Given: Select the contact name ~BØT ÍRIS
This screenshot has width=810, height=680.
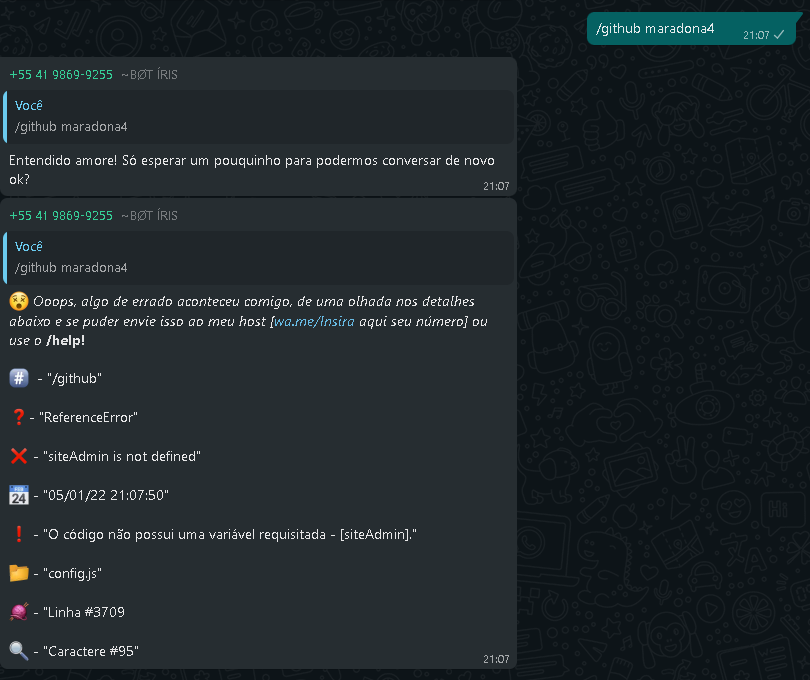Looking at the screenshot, I should coord(148,74).
